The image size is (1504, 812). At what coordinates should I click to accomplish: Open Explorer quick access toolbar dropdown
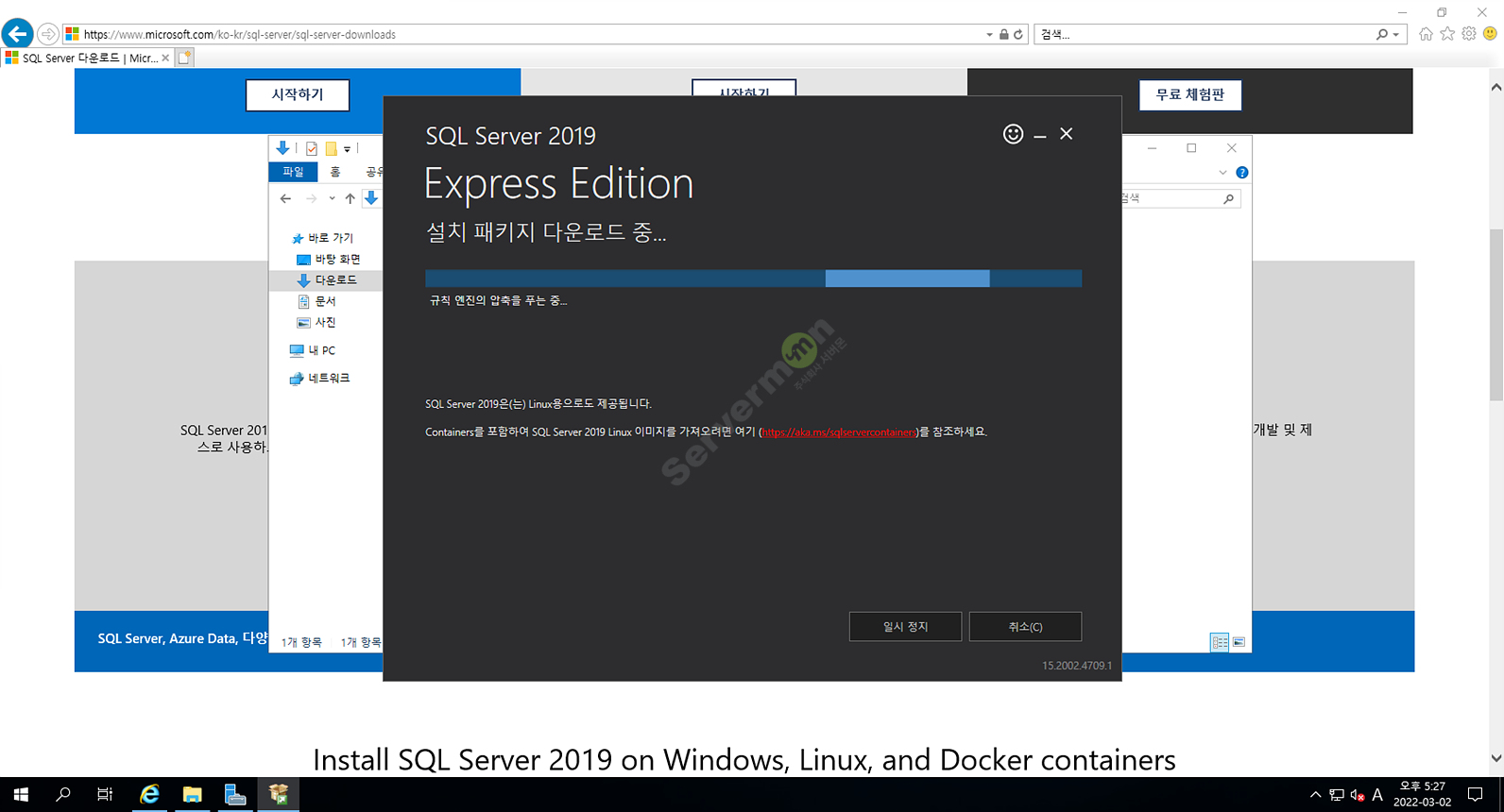(x=347, y=149)
